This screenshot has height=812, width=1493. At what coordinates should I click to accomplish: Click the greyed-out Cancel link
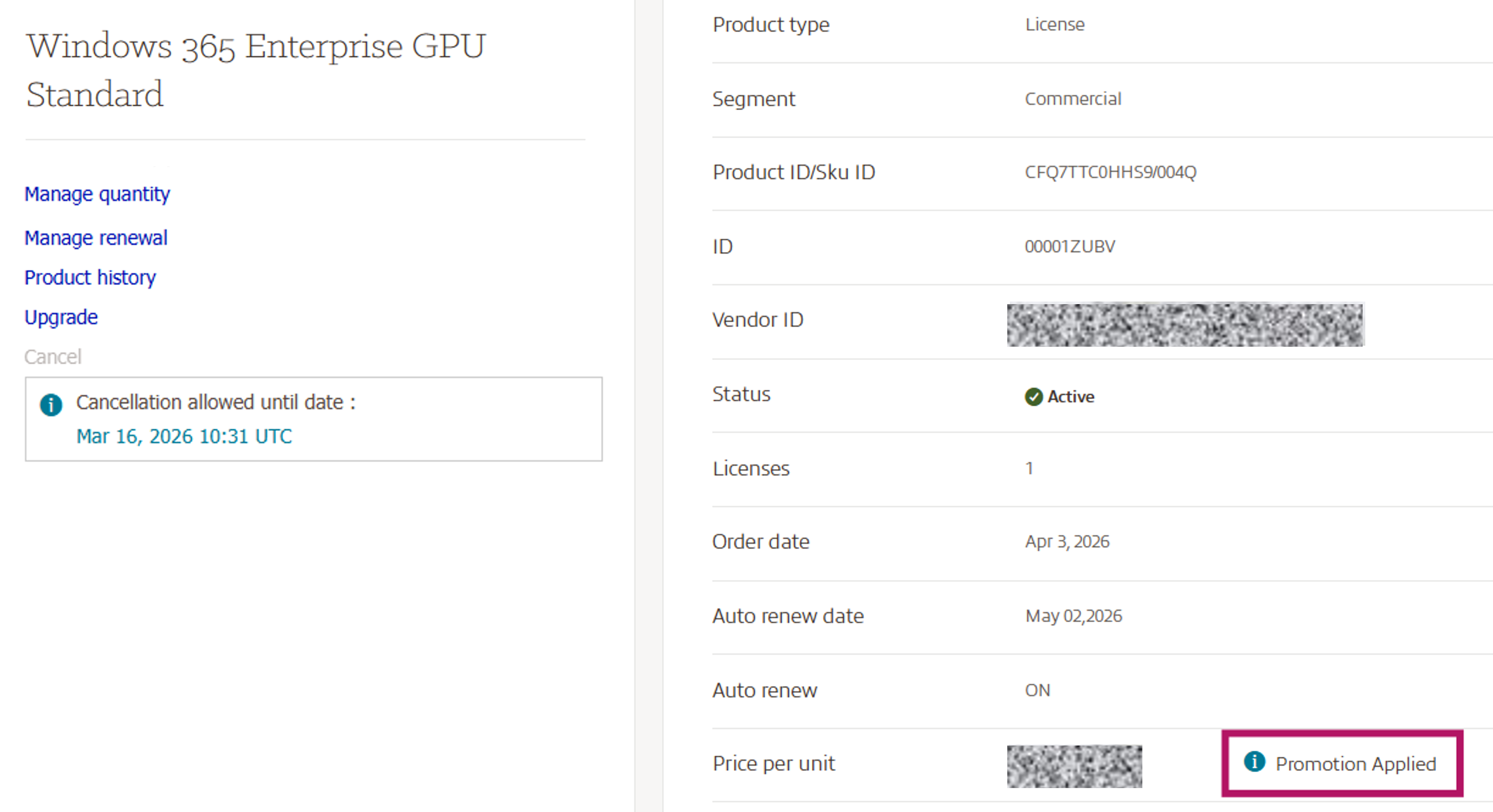coord(53,357)
